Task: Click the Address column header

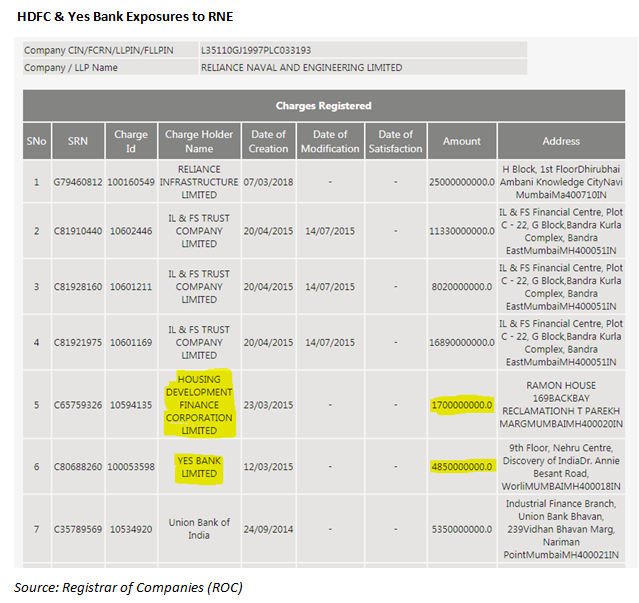Action: coord(561,141)
